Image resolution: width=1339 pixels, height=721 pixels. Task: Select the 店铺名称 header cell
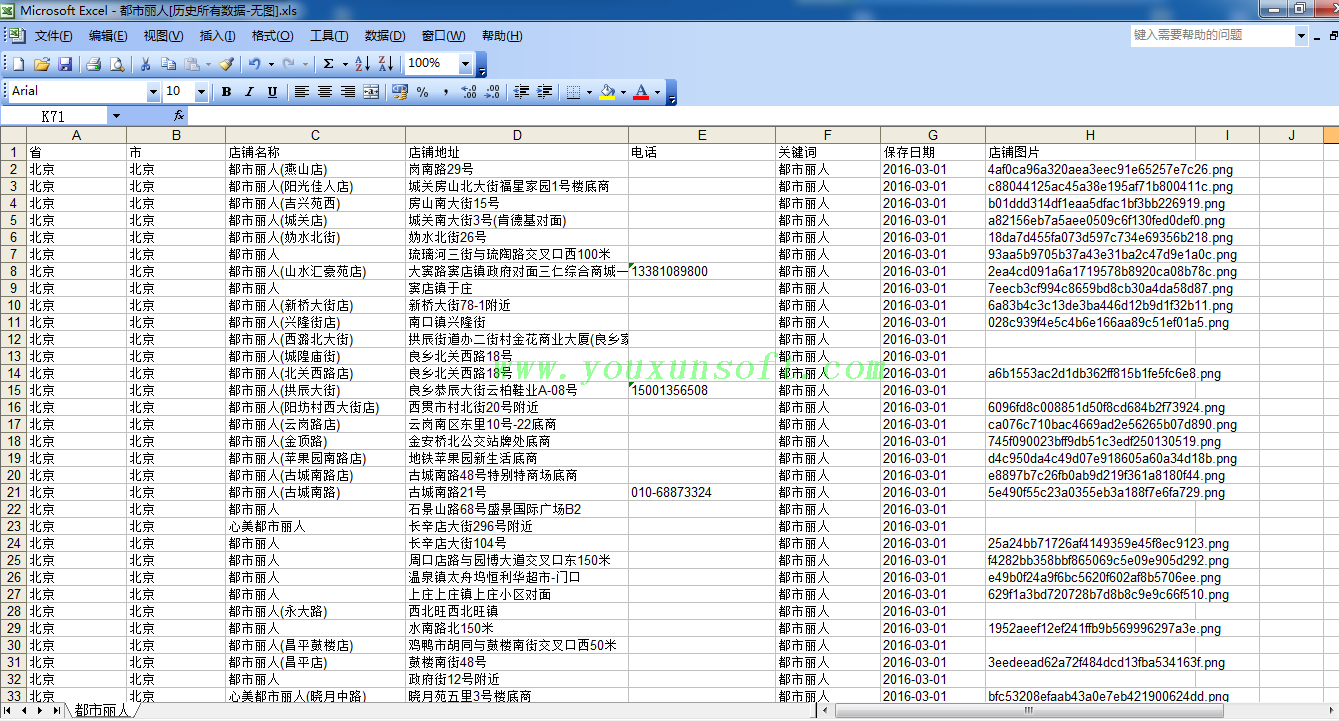click(x=315, y=152)
